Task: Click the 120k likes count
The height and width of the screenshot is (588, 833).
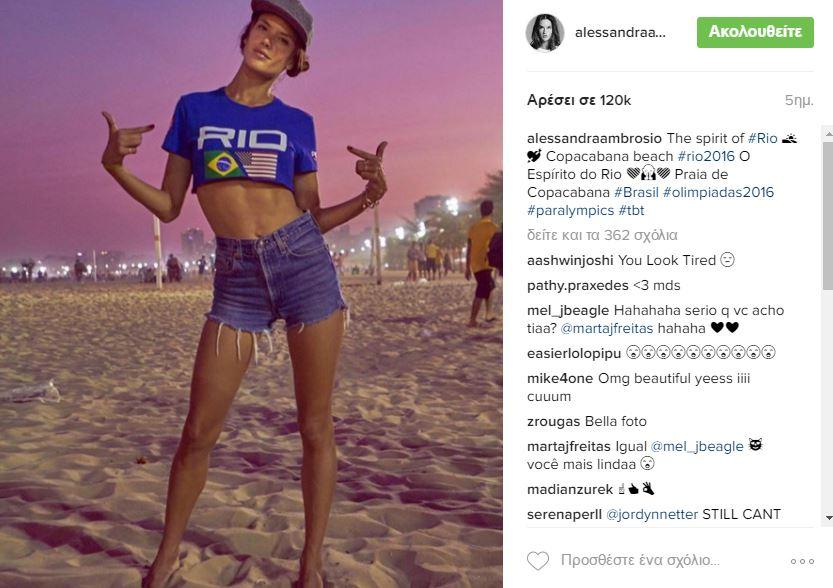Action: point(579,100)
